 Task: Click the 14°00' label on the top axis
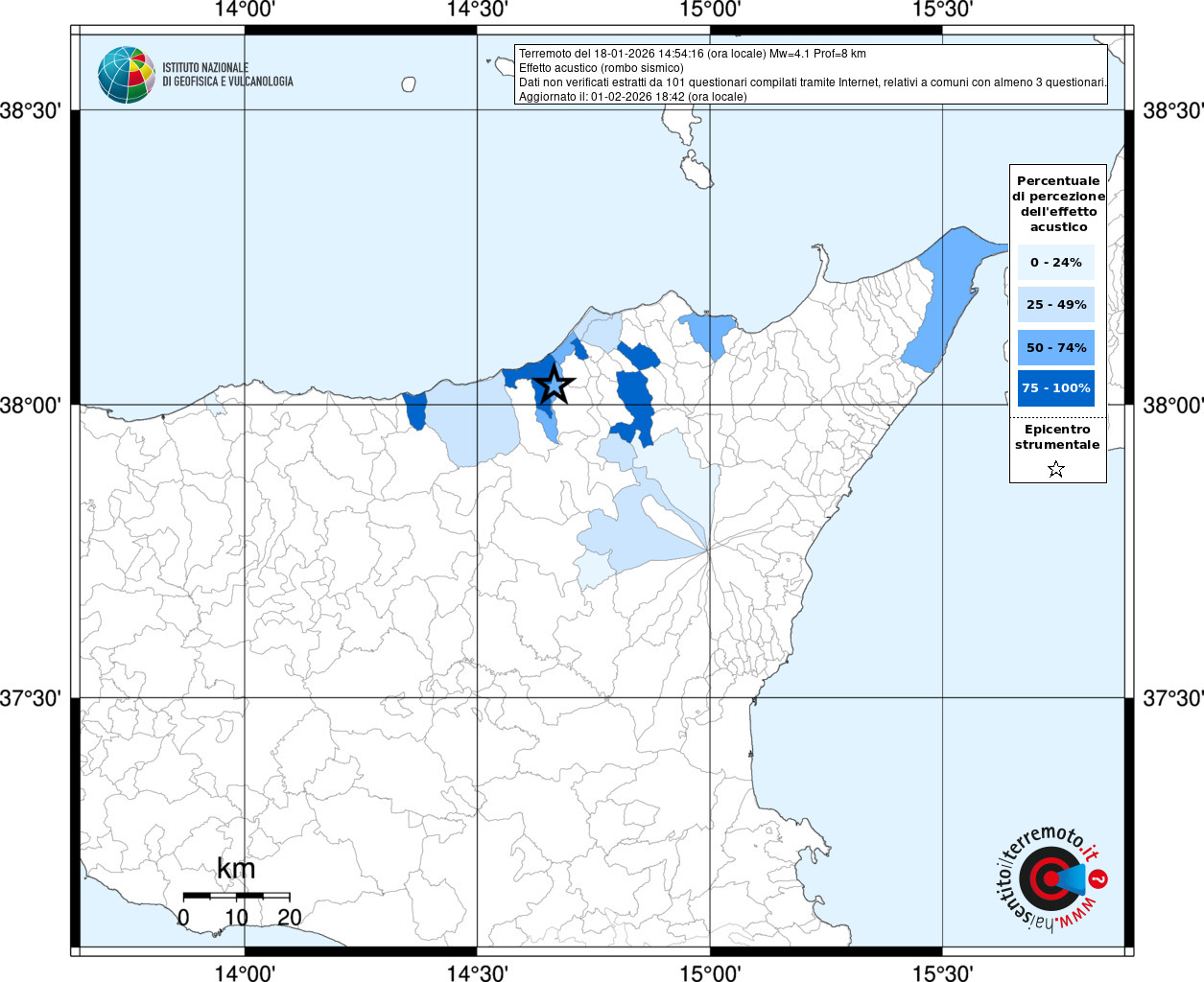pos(245,10)
